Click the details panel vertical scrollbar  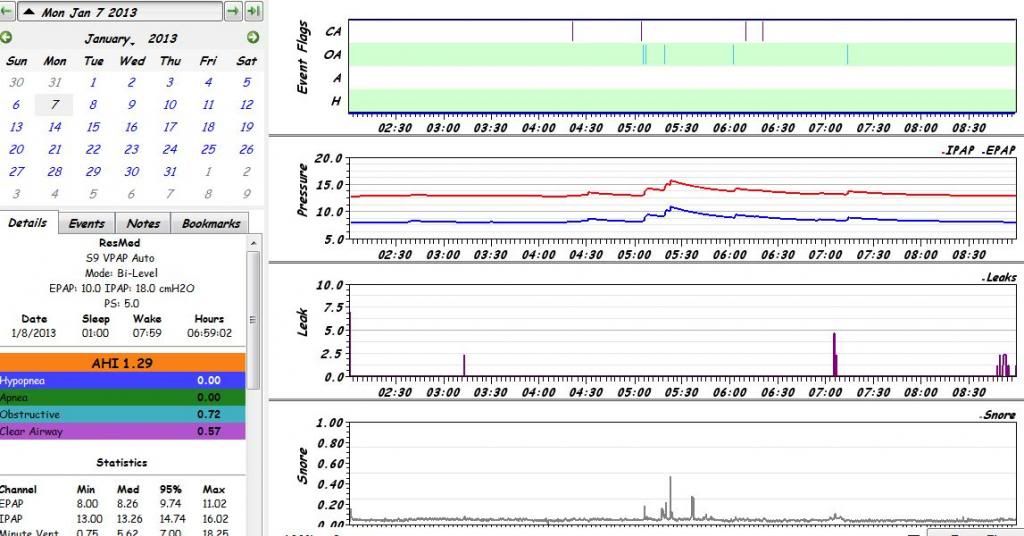(253, 320)
